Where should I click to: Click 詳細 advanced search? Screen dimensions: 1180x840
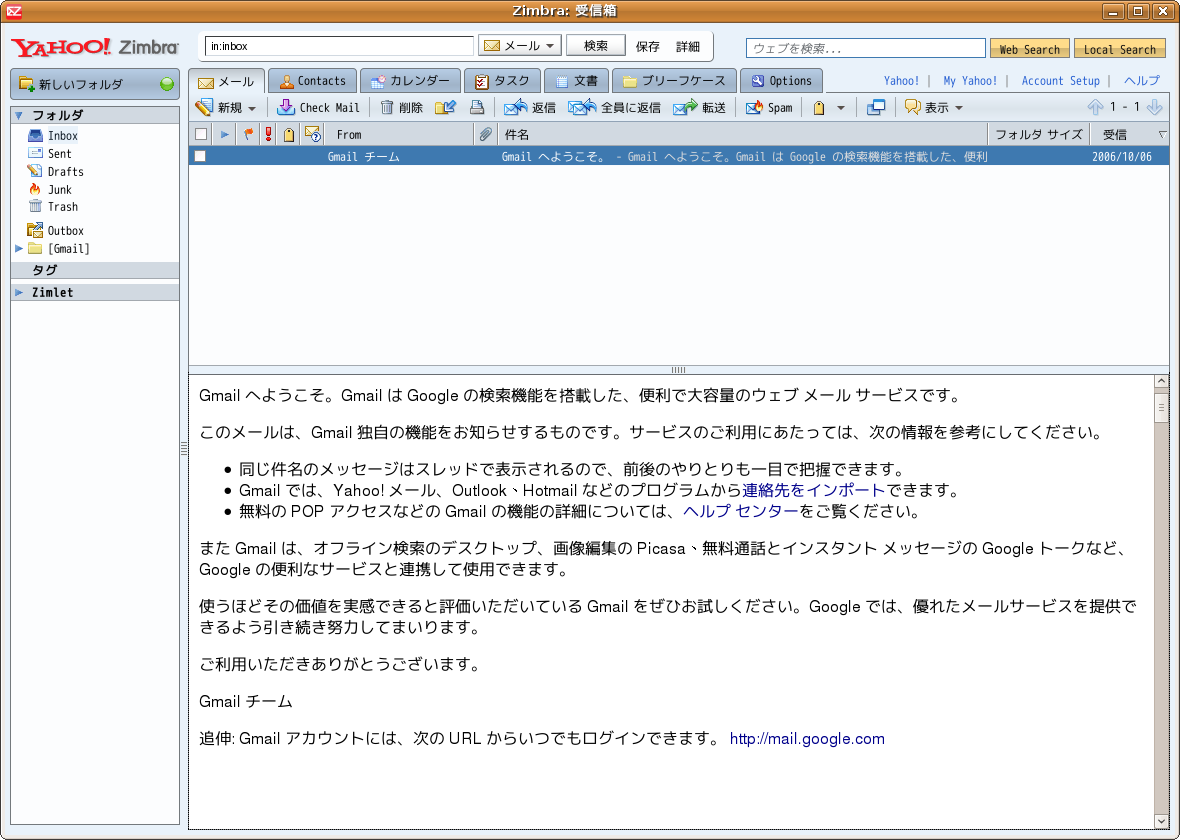(x=688, y=47)
